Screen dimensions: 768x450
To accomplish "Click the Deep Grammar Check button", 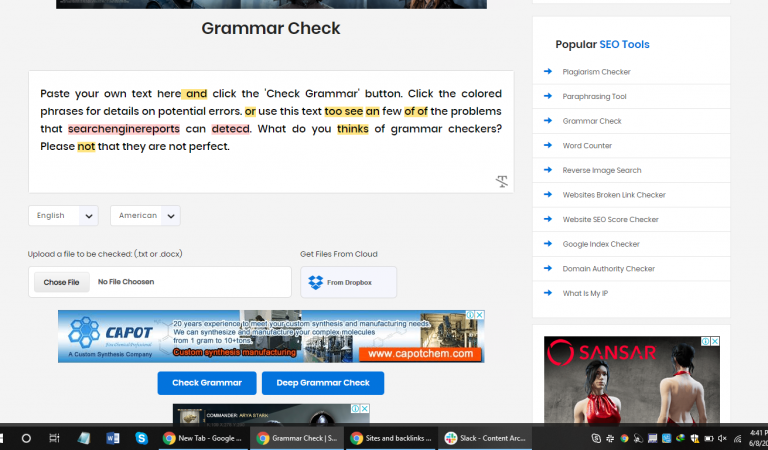I will (x=322, y=383).
